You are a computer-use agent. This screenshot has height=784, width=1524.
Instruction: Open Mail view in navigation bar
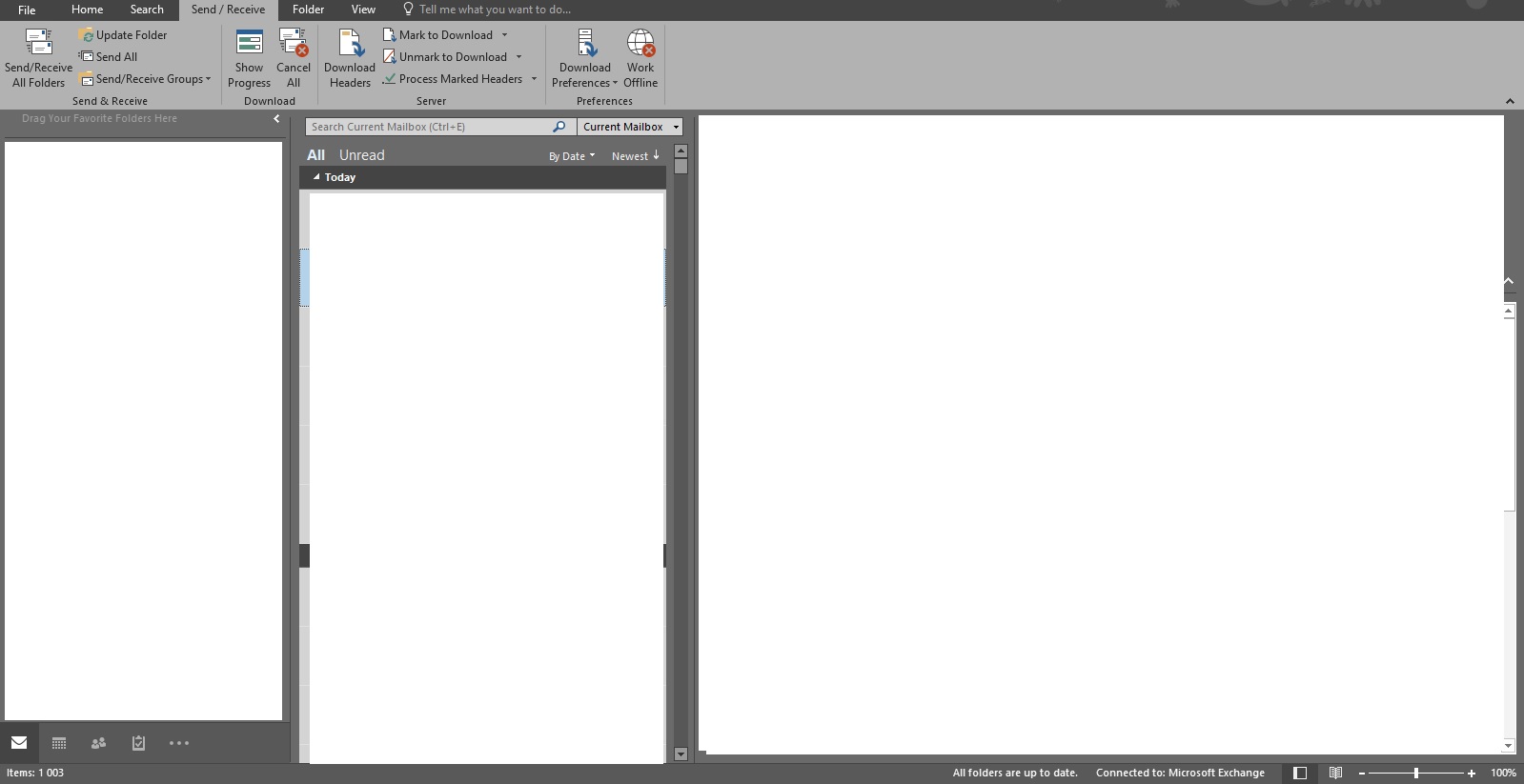(19, 743)
